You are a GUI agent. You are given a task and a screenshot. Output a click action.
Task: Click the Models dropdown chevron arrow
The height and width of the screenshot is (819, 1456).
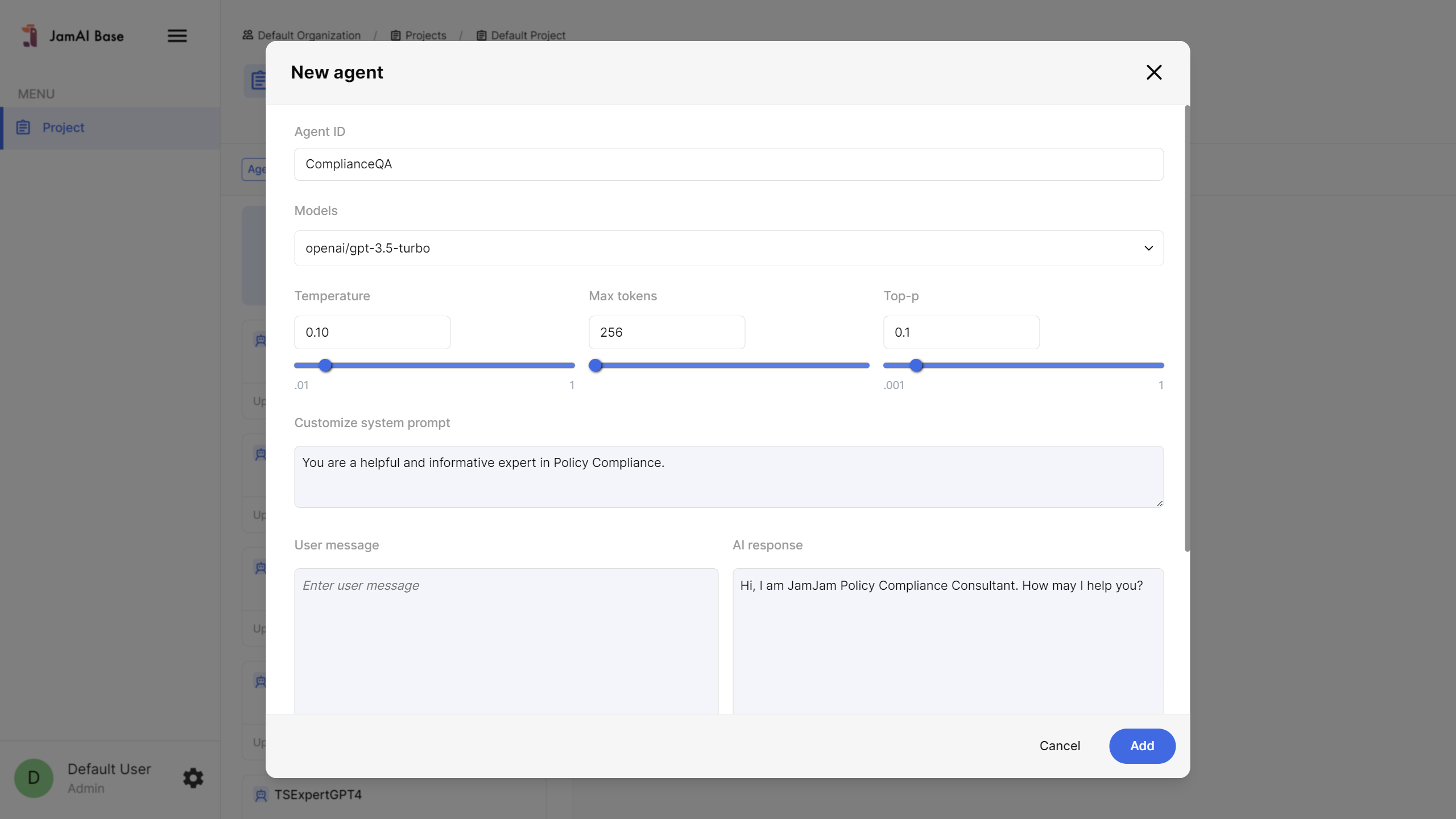click(x=1148, y=248)
